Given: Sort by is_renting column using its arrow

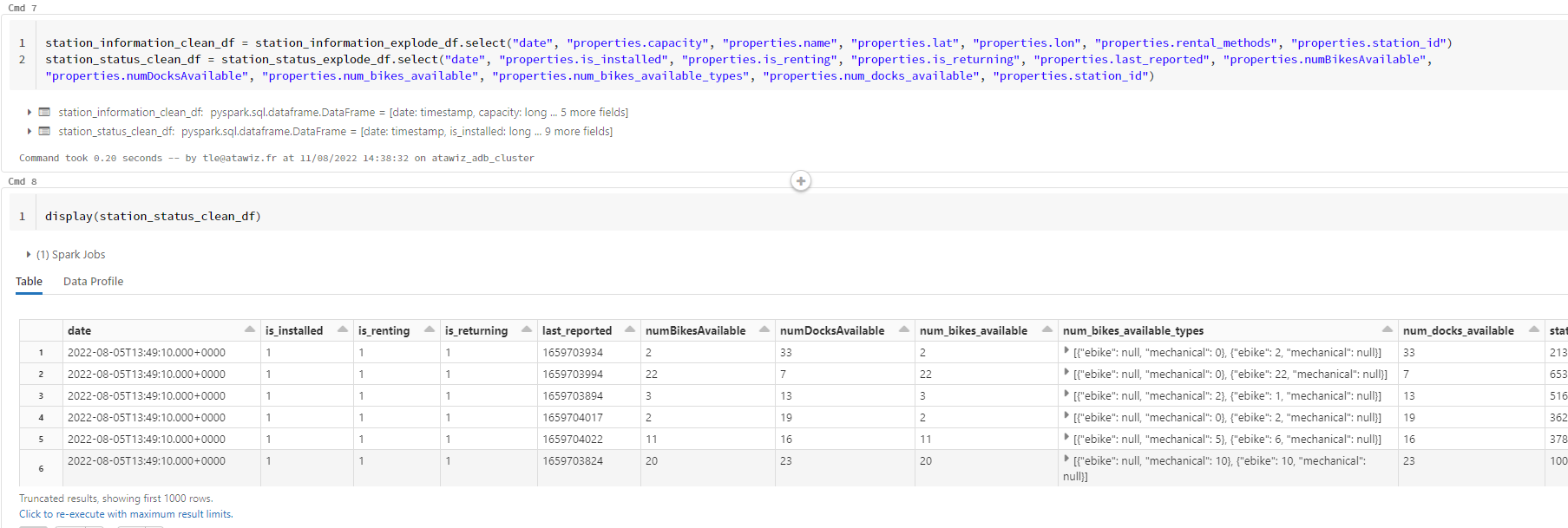Looking at the screenshot, I should pyautogui.click(x=430, y=330).
